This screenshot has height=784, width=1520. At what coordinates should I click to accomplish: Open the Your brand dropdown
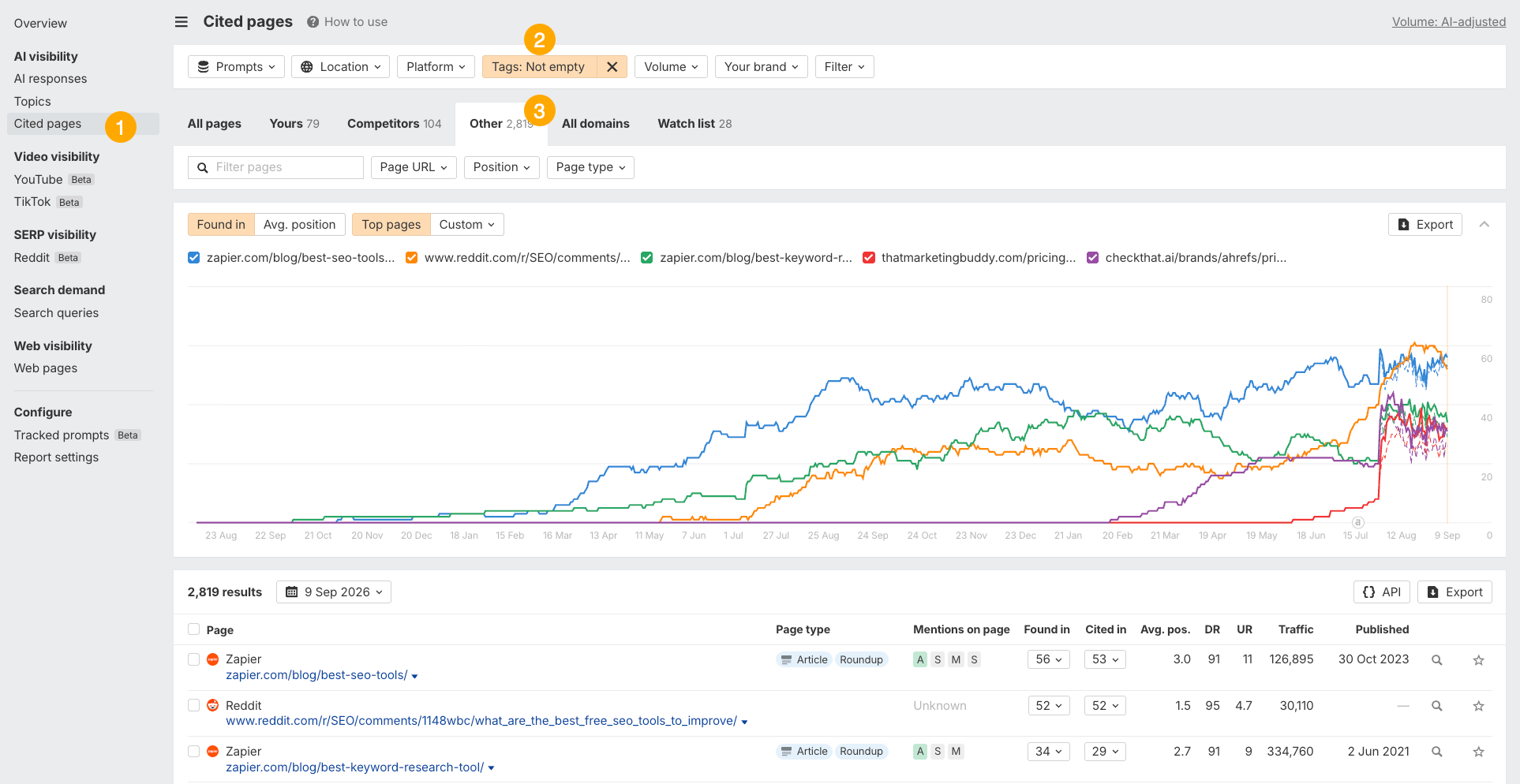[x=762, y=67]
